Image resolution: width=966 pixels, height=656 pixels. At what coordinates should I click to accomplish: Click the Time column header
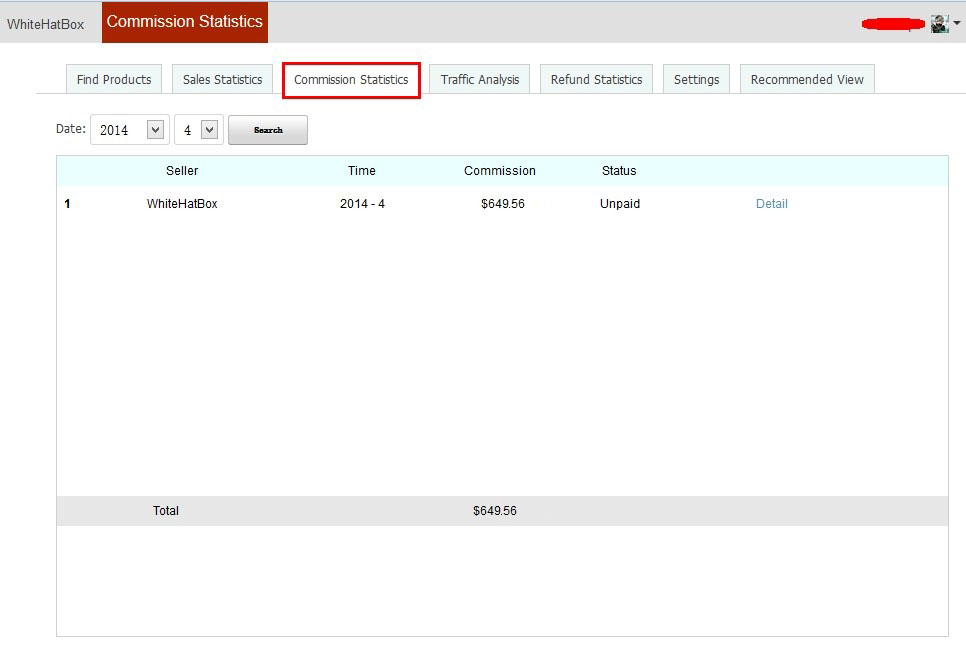click(361, 171)
